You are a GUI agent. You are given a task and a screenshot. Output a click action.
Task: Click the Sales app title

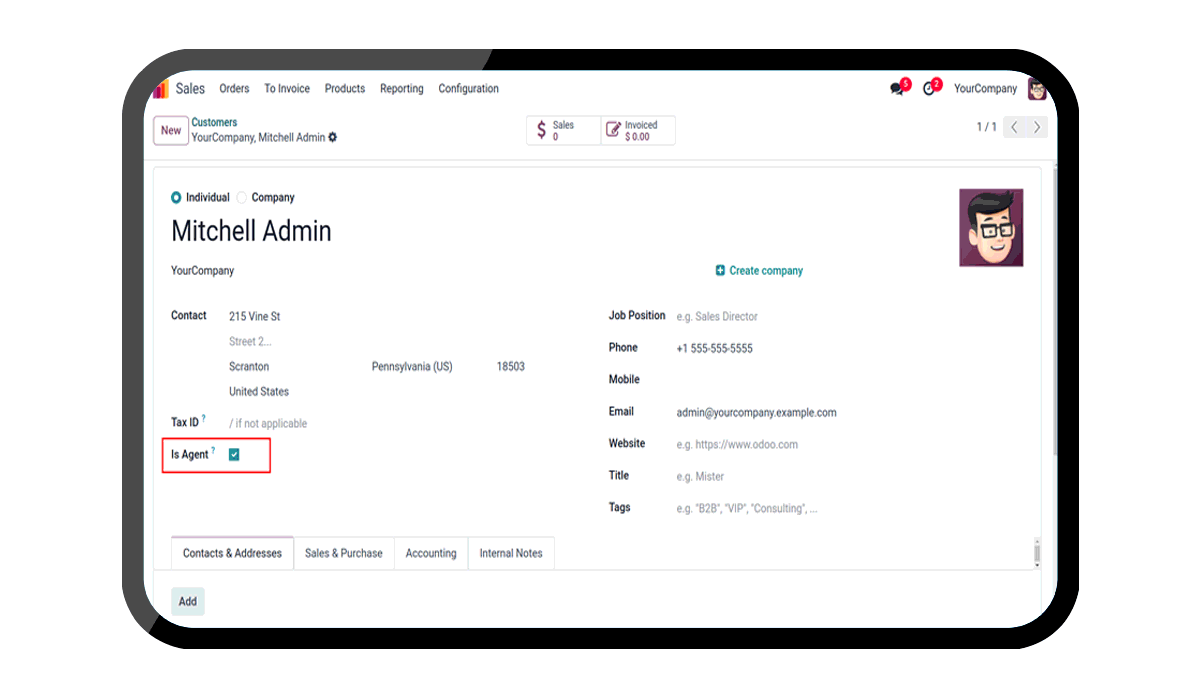pos(190,89)
